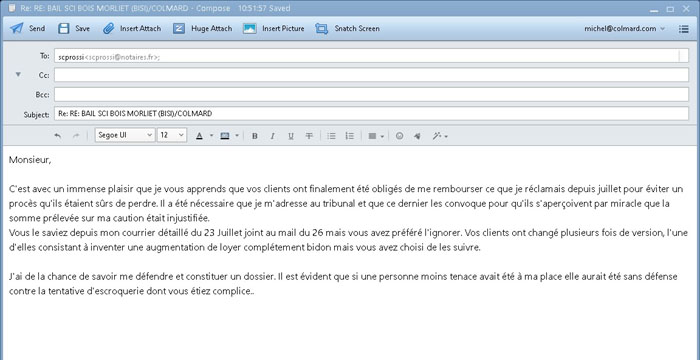This screenshot has height=360, width=700.
Task: Click the Save disk icon
Action: tap(64, 29)
